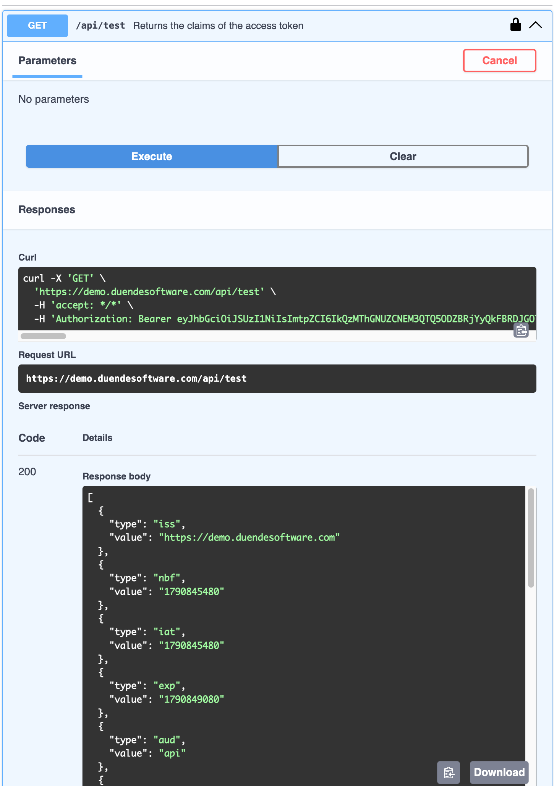Click the Authorization Bearer header line in curl
The image size is (554, 786).
point(285,319)
